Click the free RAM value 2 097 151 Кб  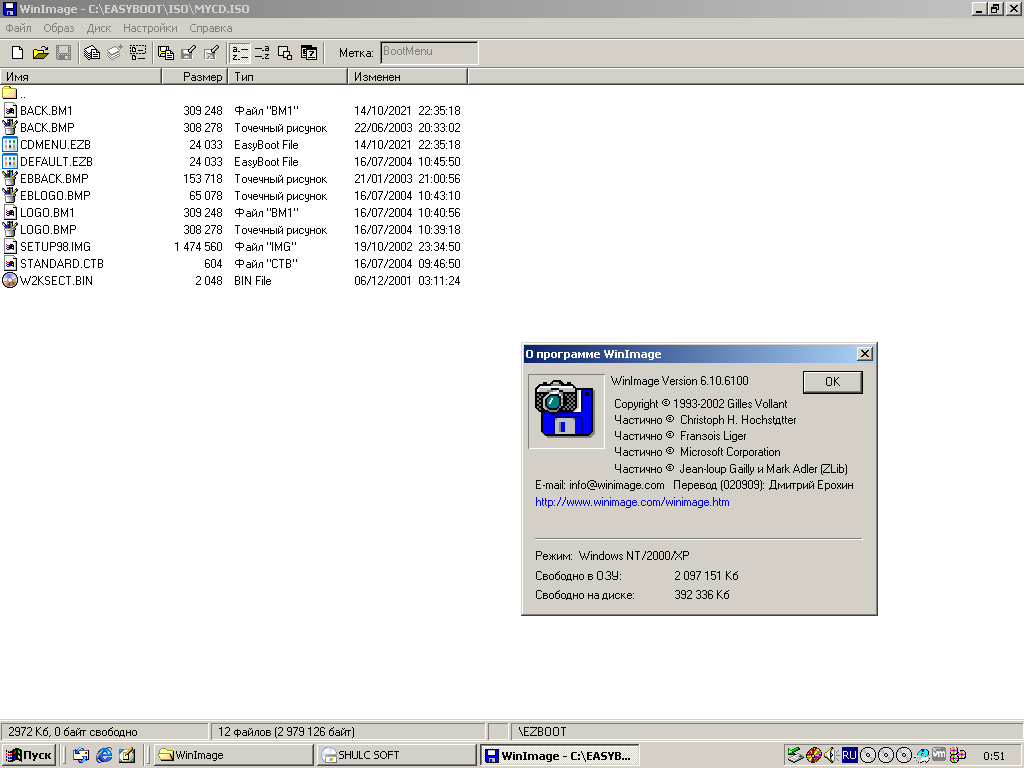(x=706, y=575)
